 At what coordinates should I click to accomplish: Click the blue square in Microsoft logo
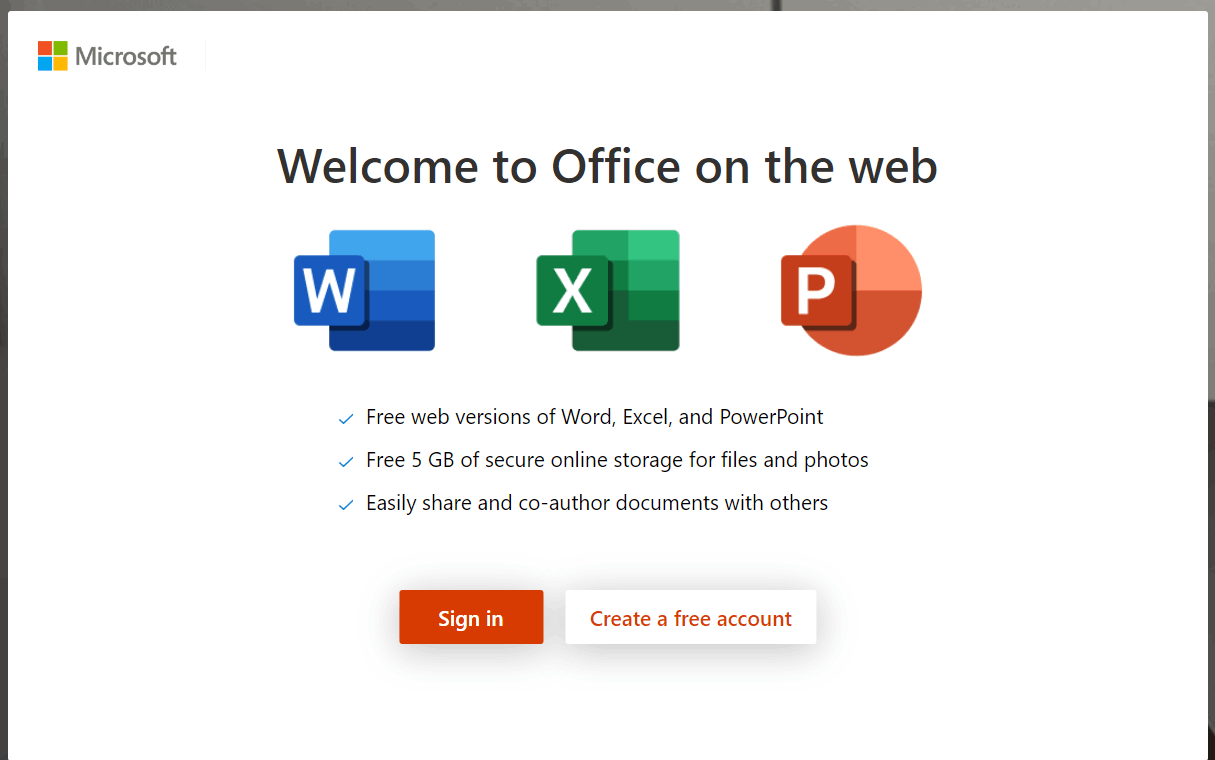[45, 64]
